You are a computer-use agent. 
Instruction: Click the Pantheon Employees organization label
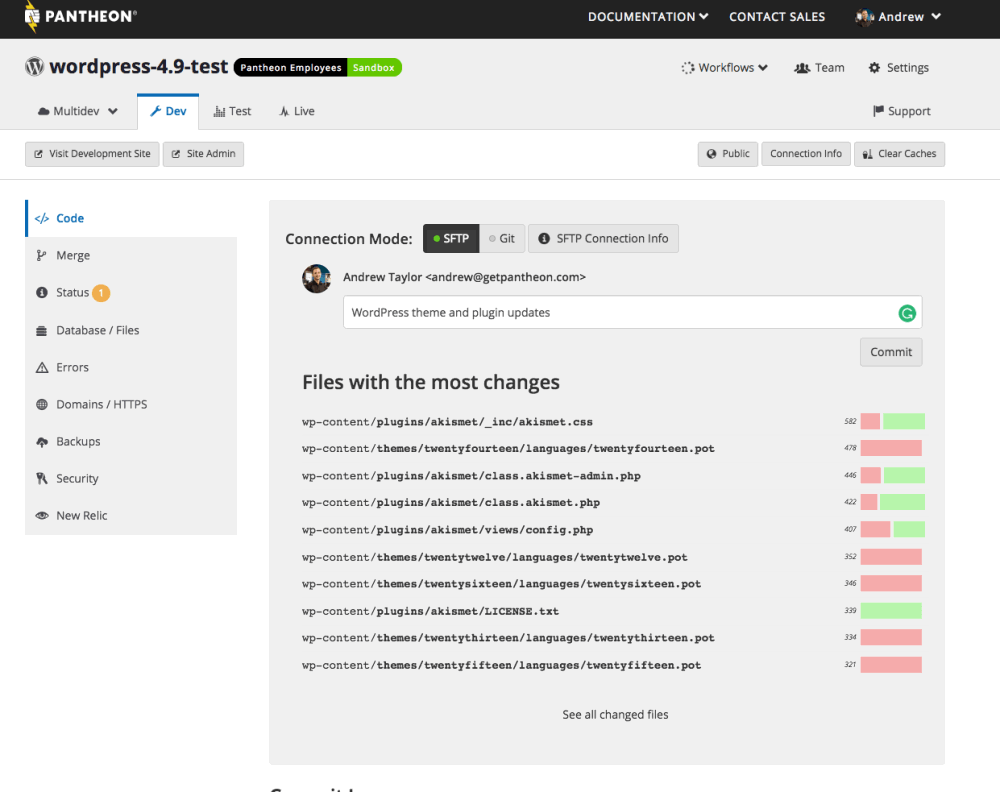[x=291, y=68]
